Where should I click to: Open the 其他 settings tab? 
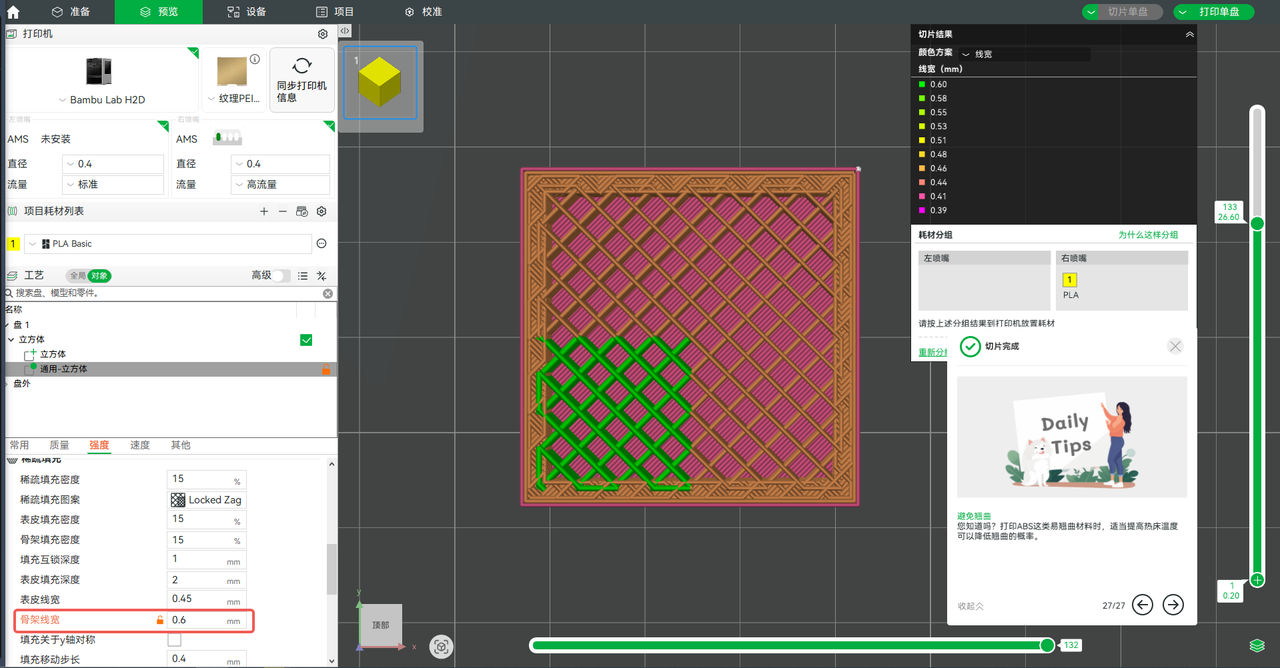click(180, 445)
